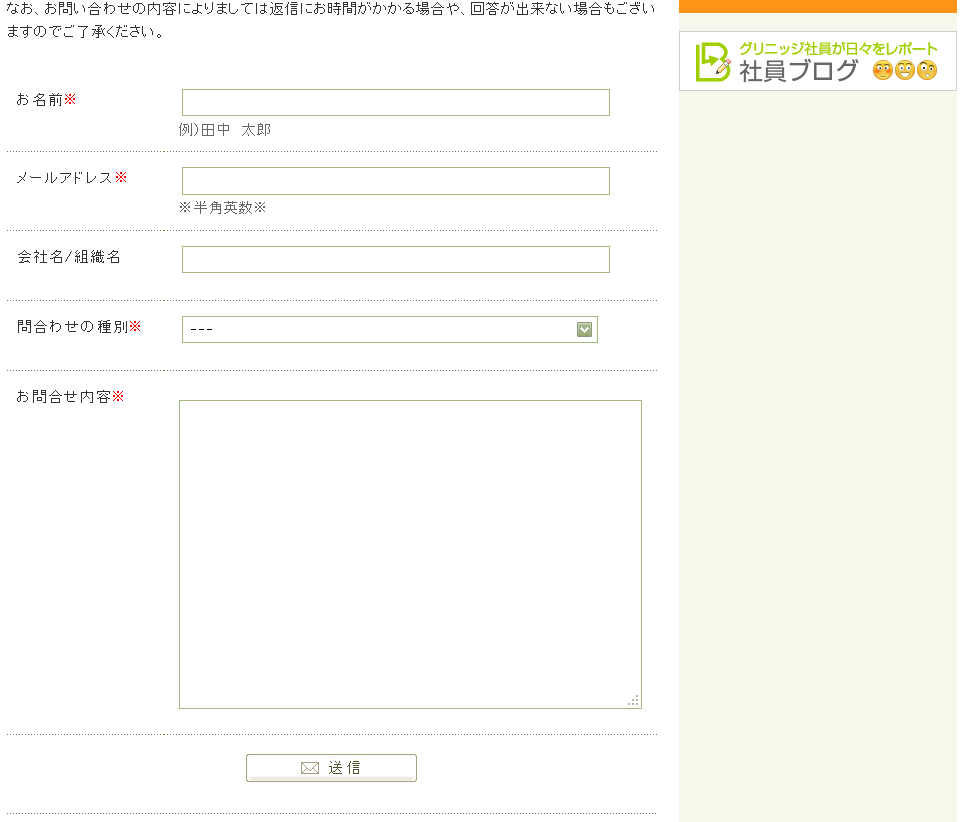The image size is (965, 822).
Task: Focus the お名前 text field
Action: [x=395, y=103]
